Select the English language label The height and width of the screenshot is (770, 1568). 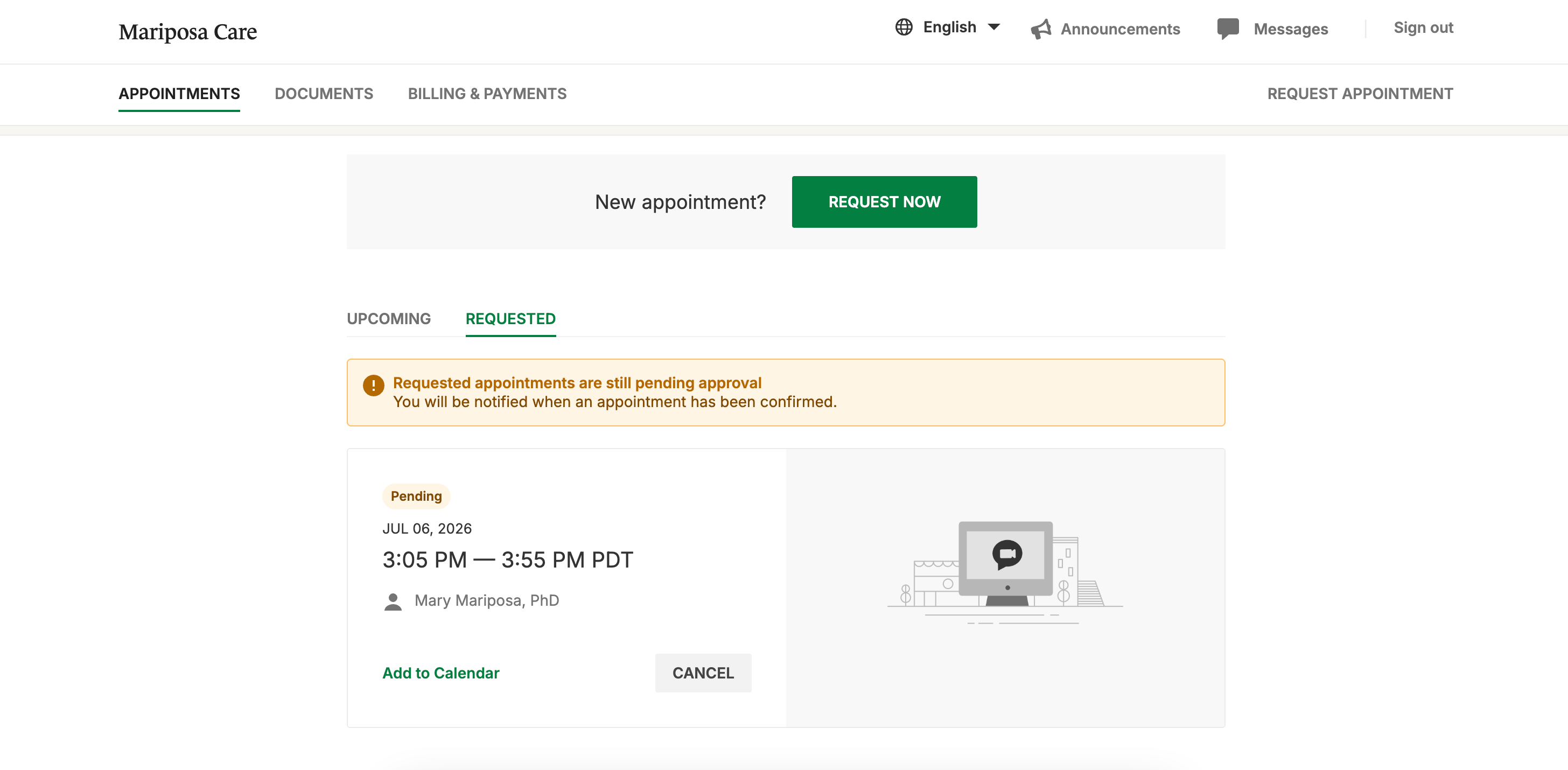point(949,27)
